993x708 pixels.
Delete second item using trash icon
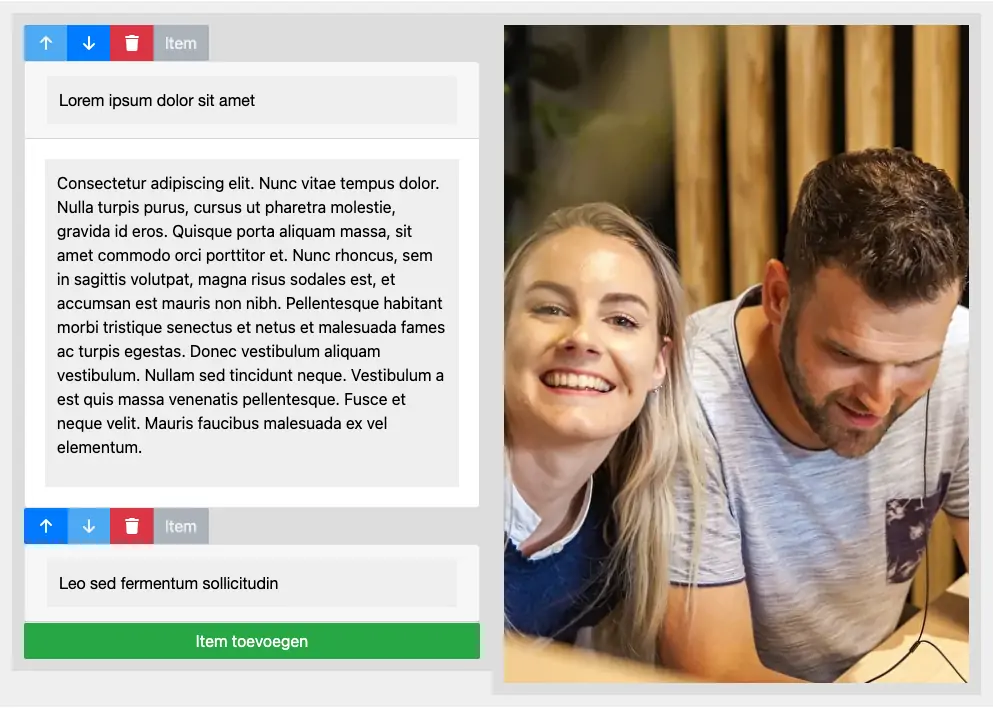click(x=132, y=526)
